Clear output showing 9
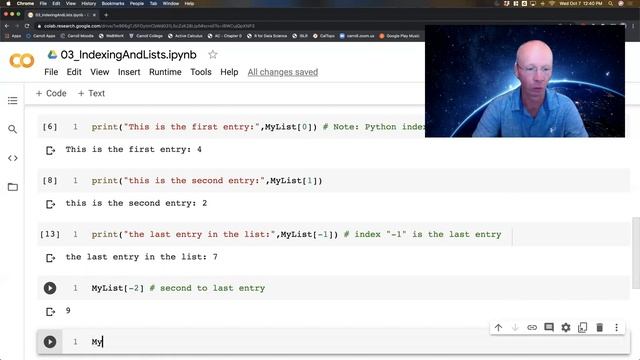Screen dimensions: 640x360 click(x=50, y=312)
